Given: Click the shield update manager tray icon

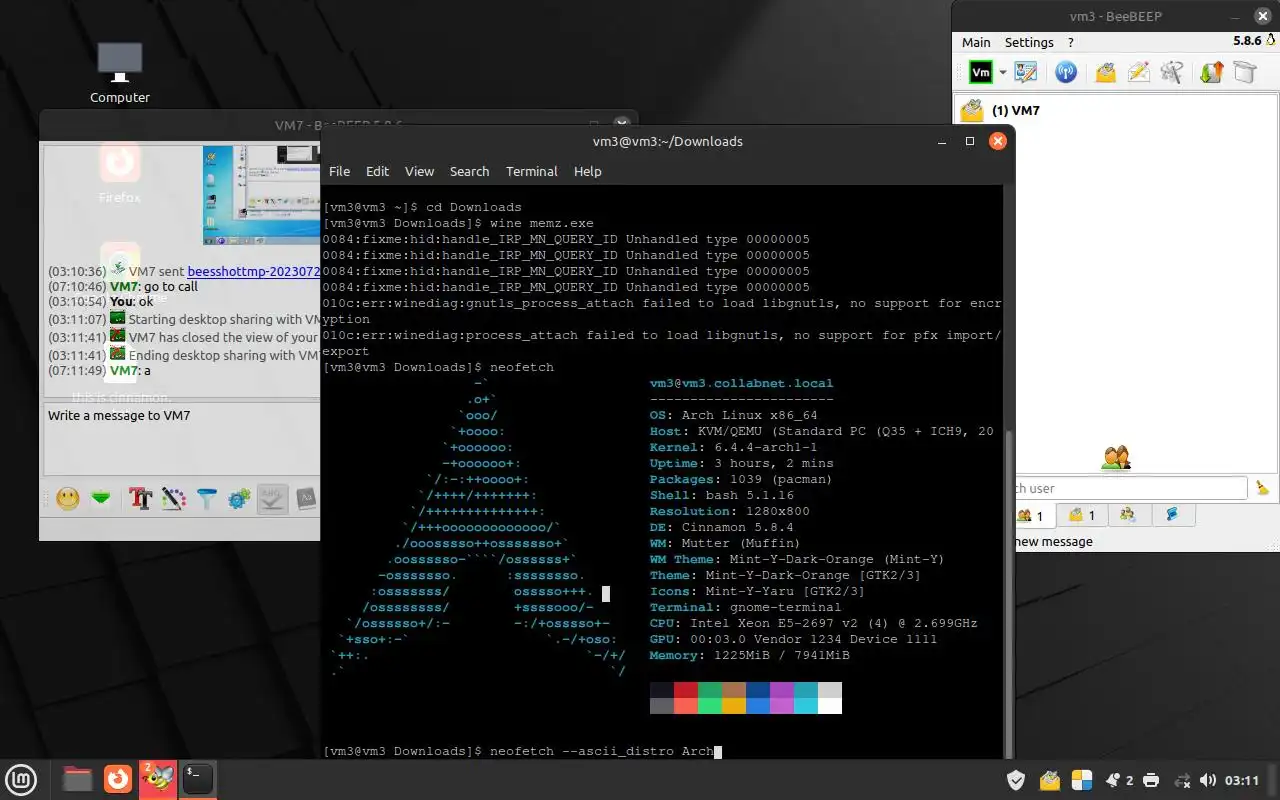Looking at the screenshot, I should (1016, 780).
